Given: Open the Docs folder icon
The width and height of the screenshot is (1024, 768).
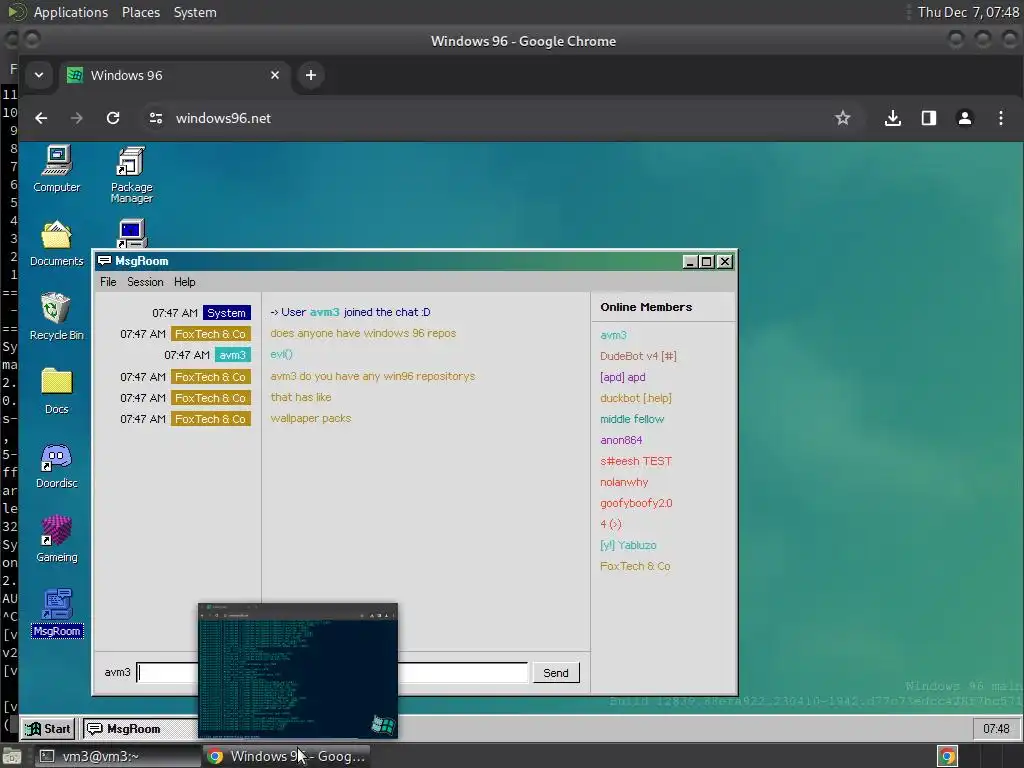Looking at the screenshot, I should click(57, 391).
